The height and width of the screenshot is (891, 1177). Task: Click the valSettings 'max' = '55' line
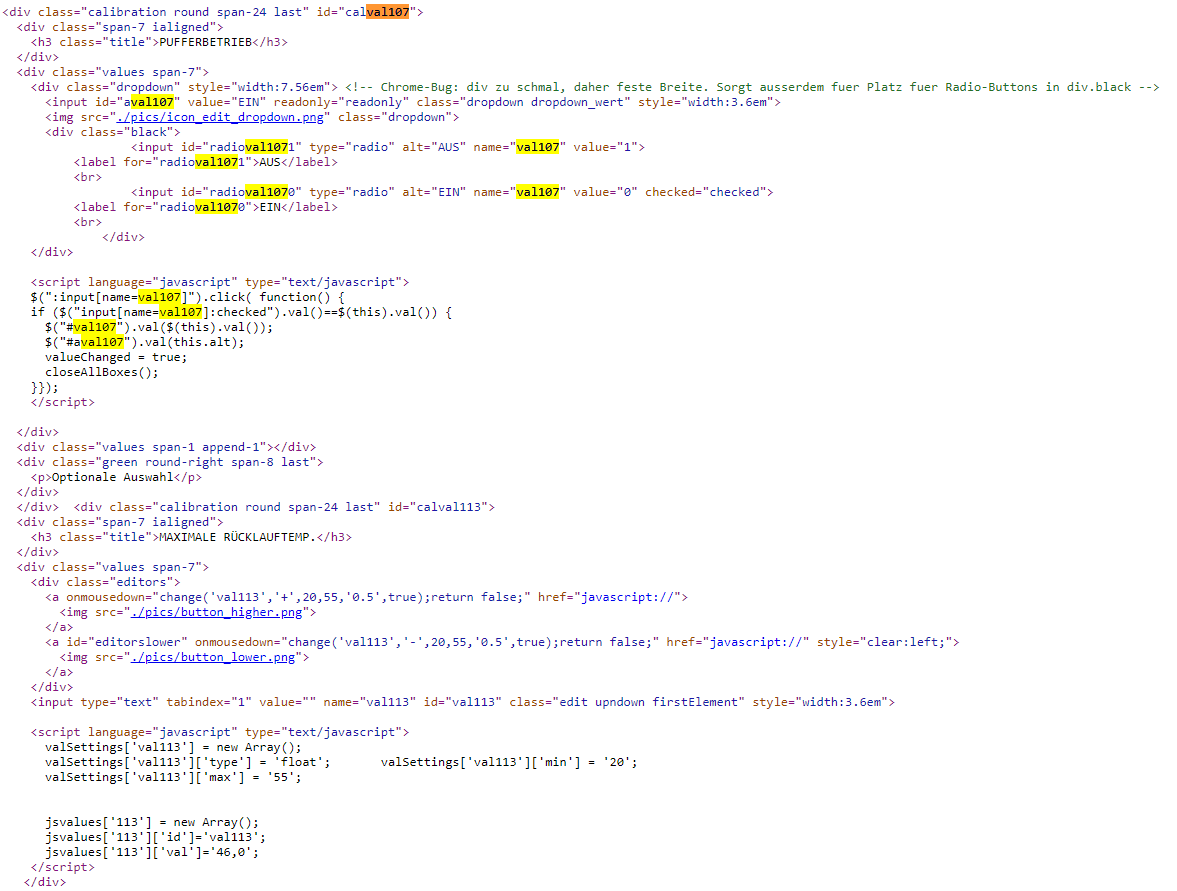click(173, 778)
